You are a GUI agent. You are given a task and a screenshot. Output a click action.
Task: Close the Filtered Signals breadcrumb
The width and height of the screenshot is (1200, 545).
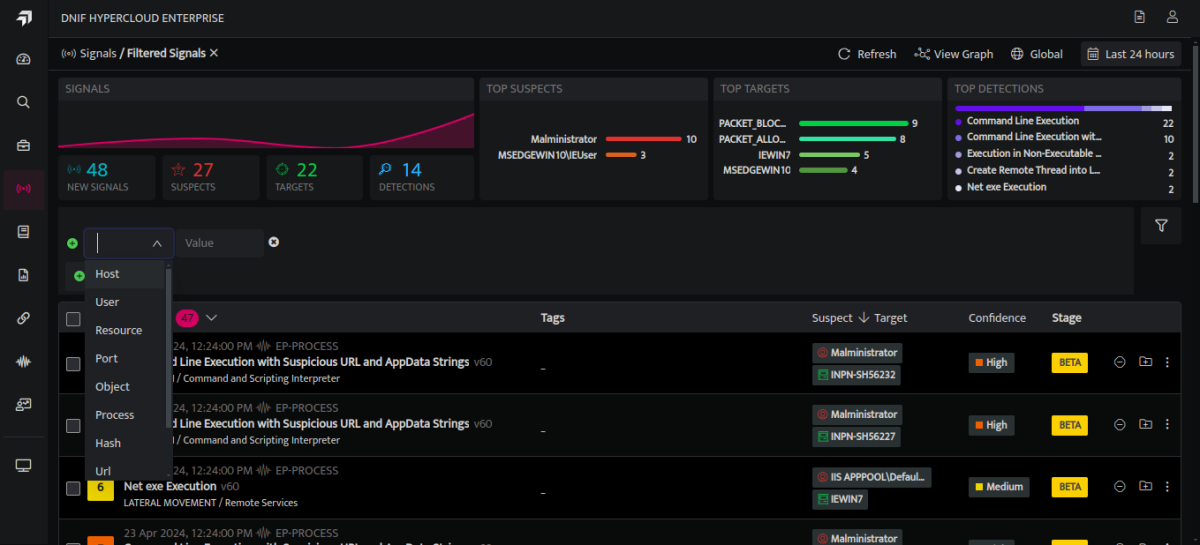pyautogui.click(x=214, y=53)
